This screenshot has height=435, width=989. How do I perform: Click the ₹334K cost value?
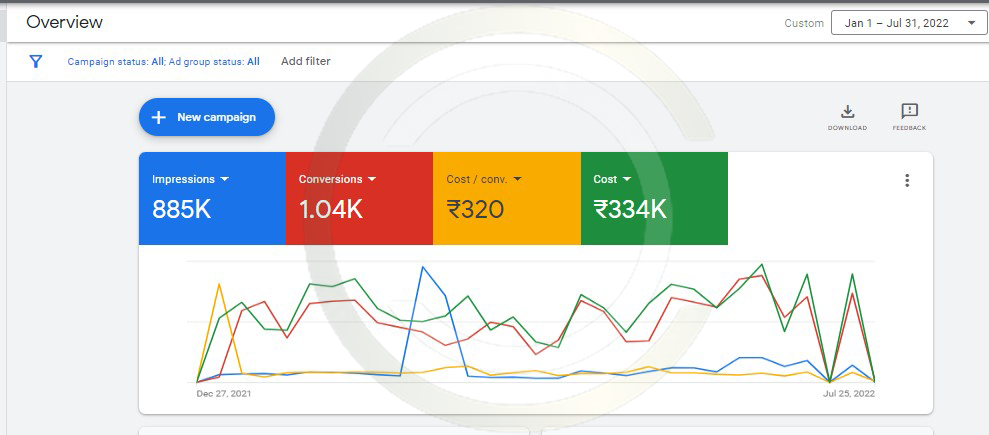[630, 209]
